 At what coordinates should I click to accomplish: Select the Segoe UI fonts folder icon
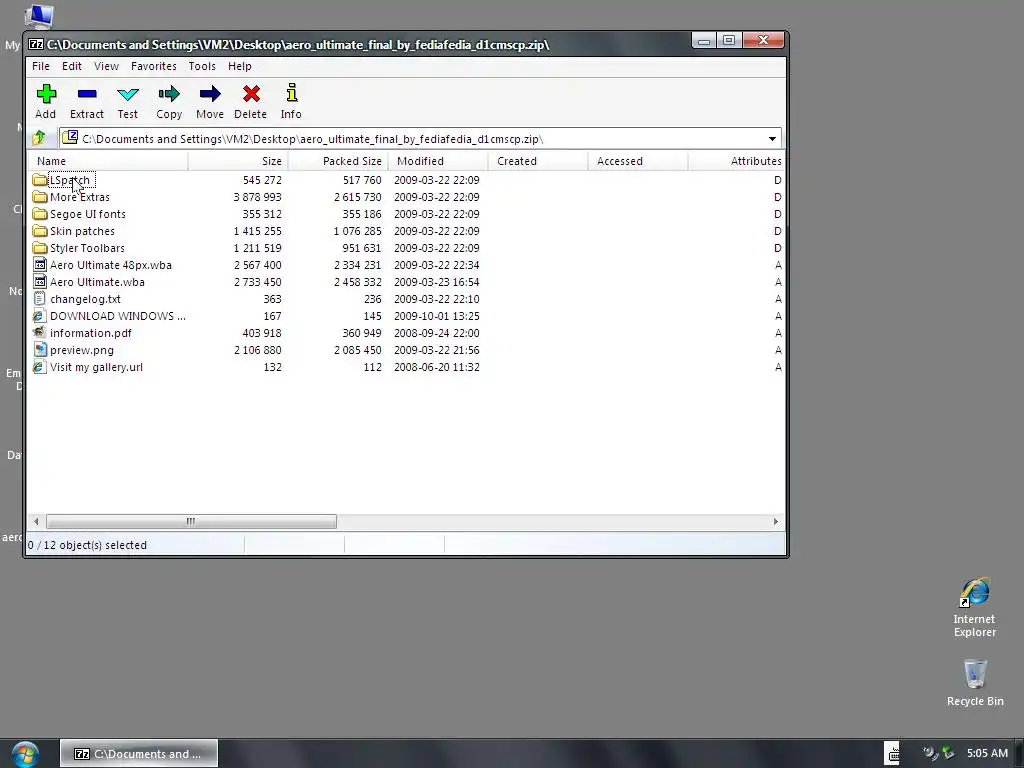(x=40, y=214)
